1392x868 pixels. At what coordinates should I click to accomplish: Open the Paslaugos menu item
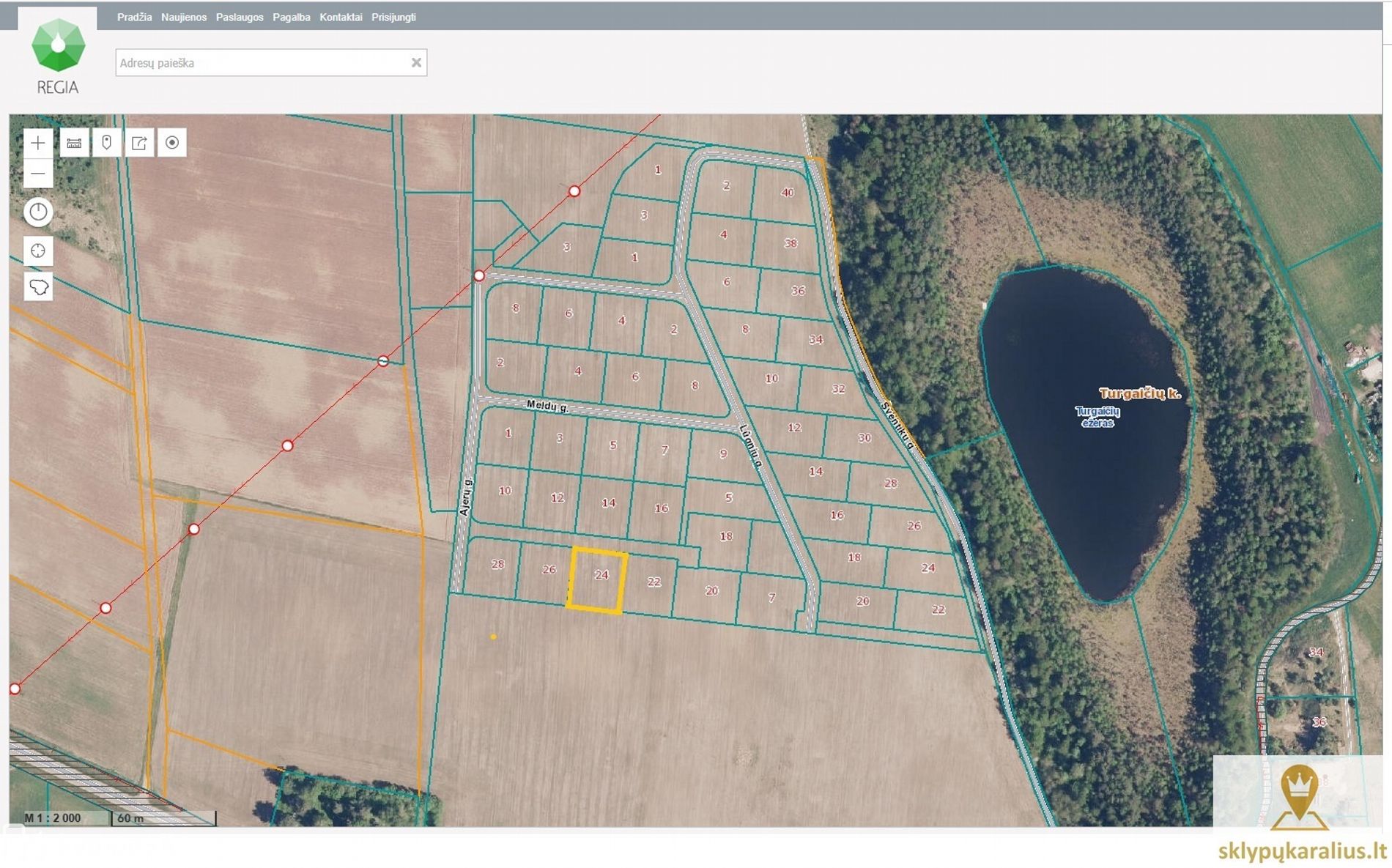[x=240, y=17]
